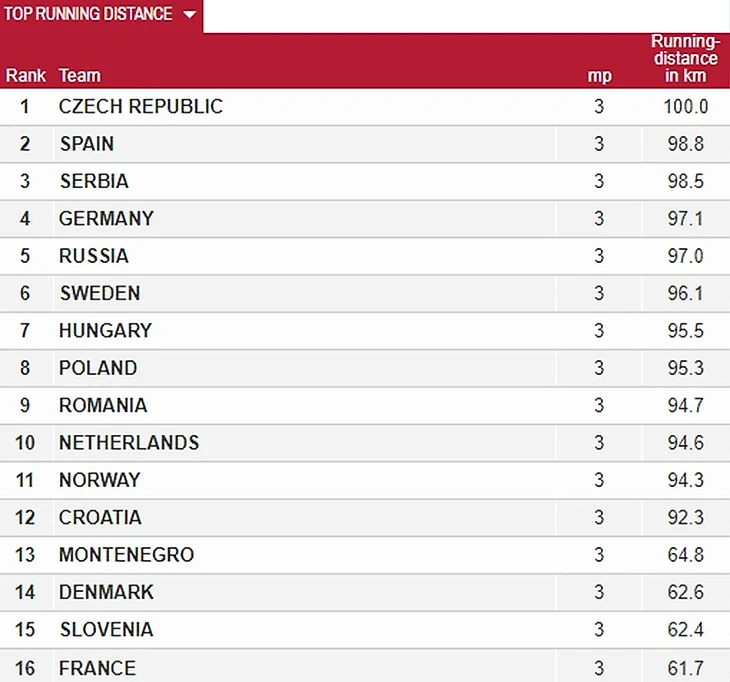Click the Croatia team name
This screenshot has height=682, width=730.
click(x=100, y=517)
